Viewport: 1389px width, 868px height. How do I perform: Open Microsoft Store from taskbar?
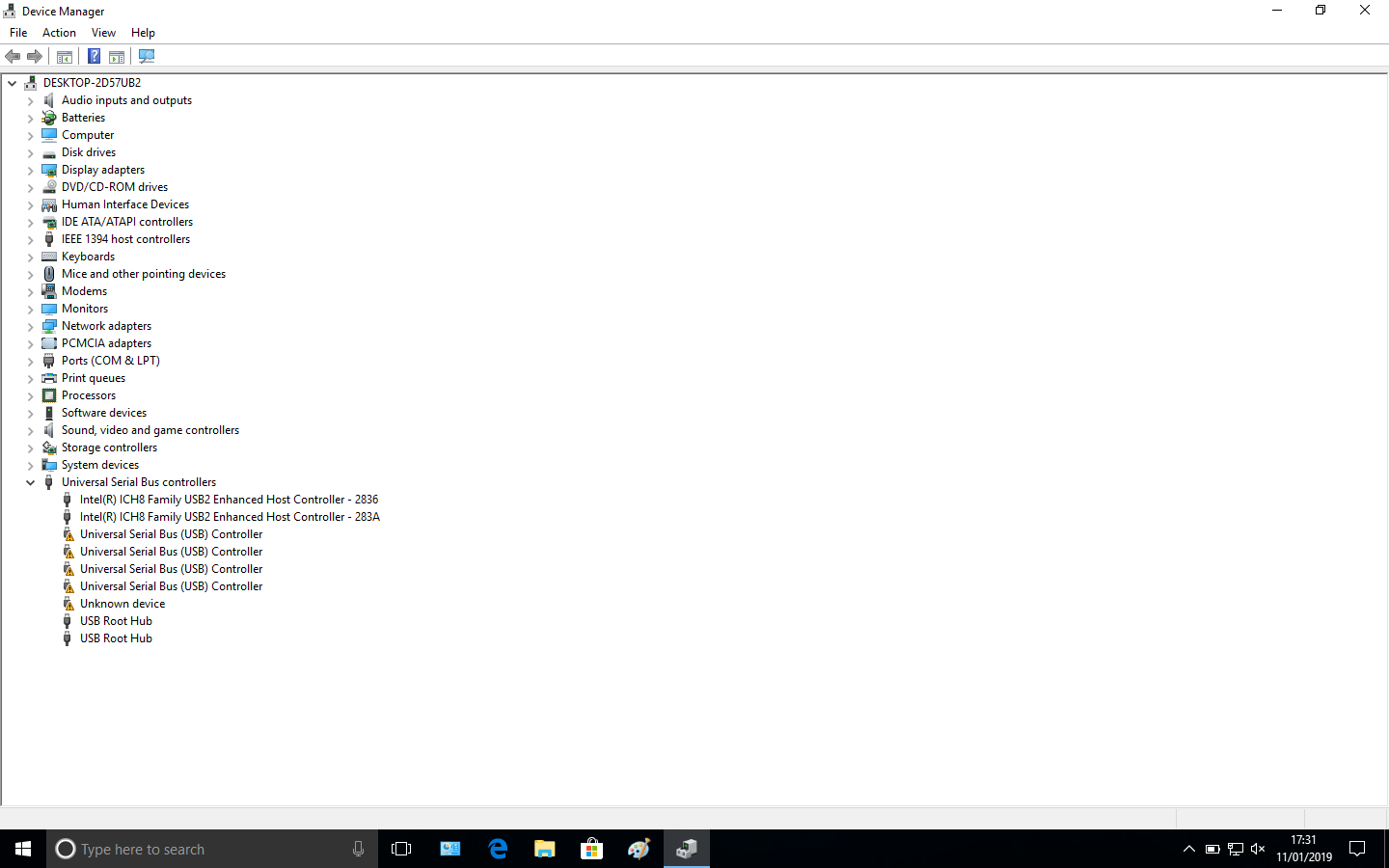pyautogui.click(x=591, y=849)
